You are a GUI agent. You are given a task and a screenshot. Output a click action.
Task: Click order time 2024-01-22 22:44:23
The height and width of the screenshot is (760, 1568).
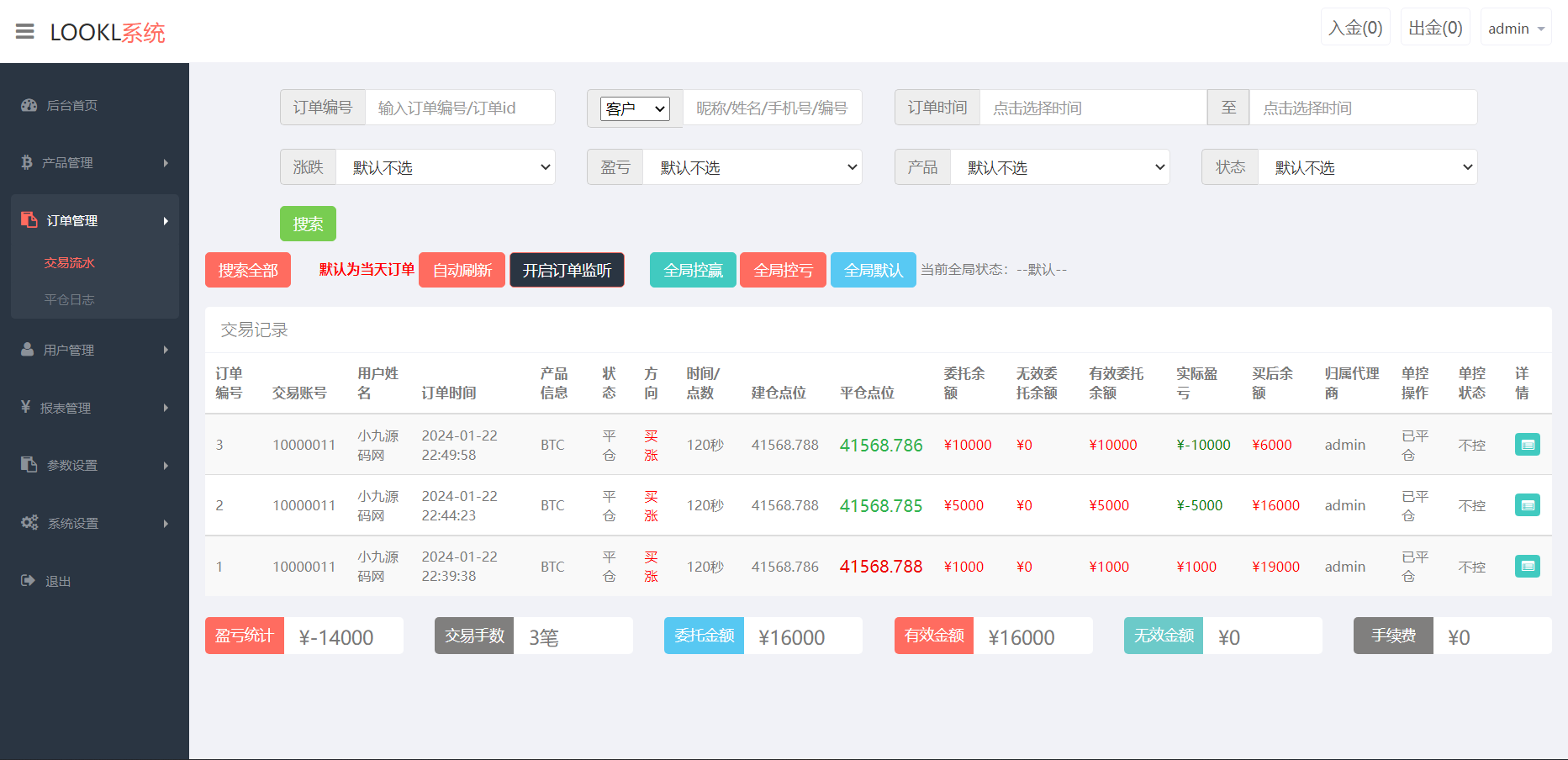[459, 505]
